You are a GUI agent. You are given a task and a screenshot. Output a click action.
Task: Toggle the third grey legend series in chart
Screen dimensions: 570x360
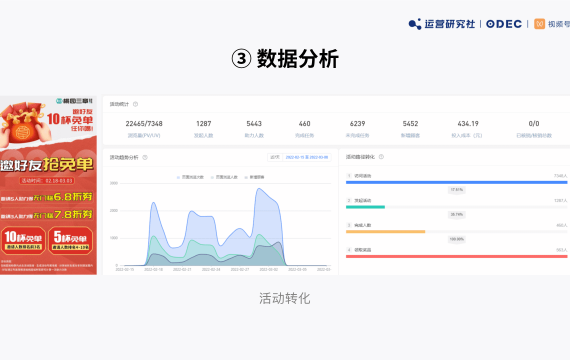[254, 177]
